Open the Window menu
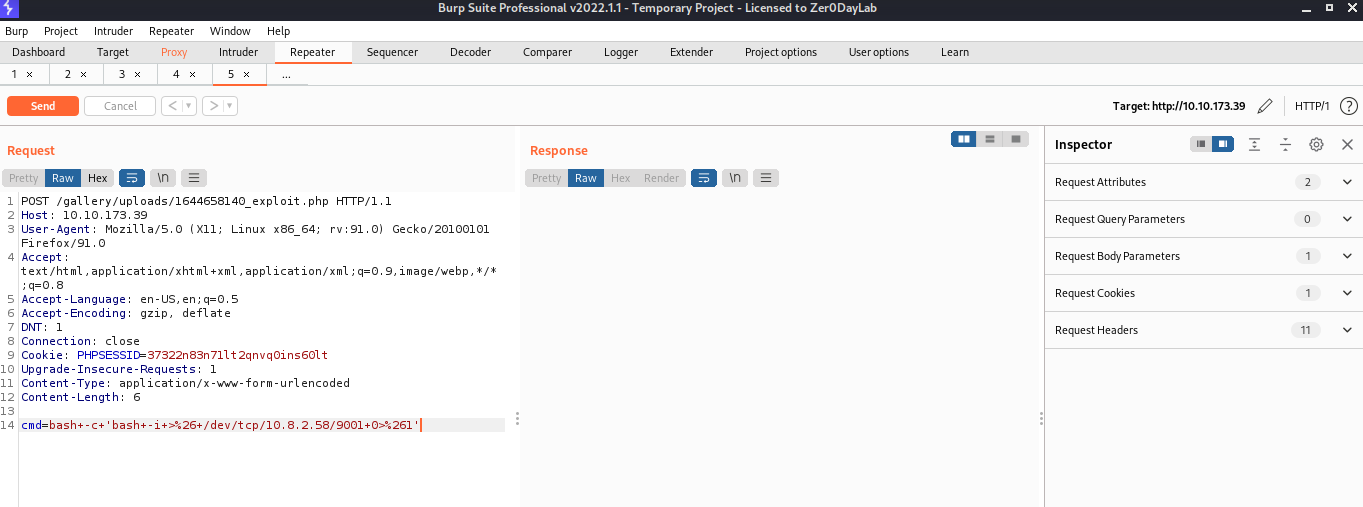This screenshot has height=507, width=1363. point(230,31)
